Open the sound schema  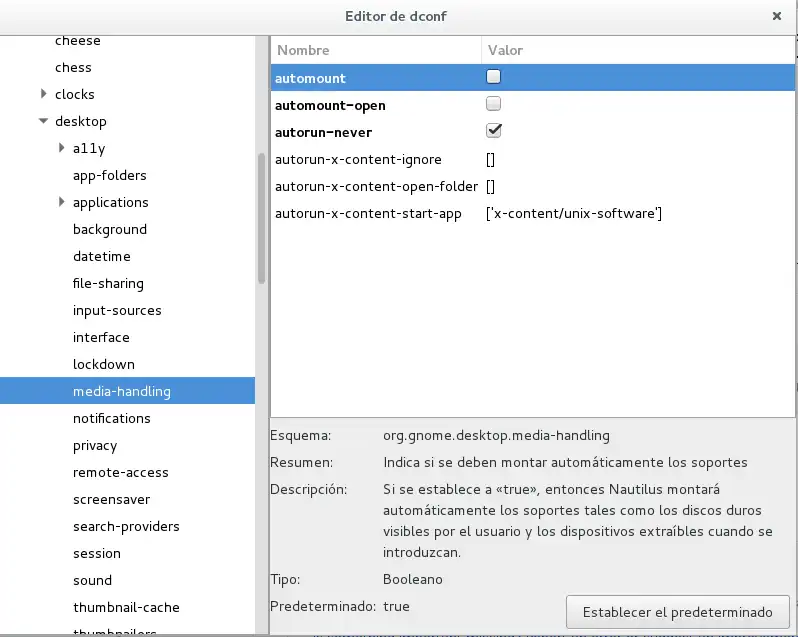pos(92,580)
